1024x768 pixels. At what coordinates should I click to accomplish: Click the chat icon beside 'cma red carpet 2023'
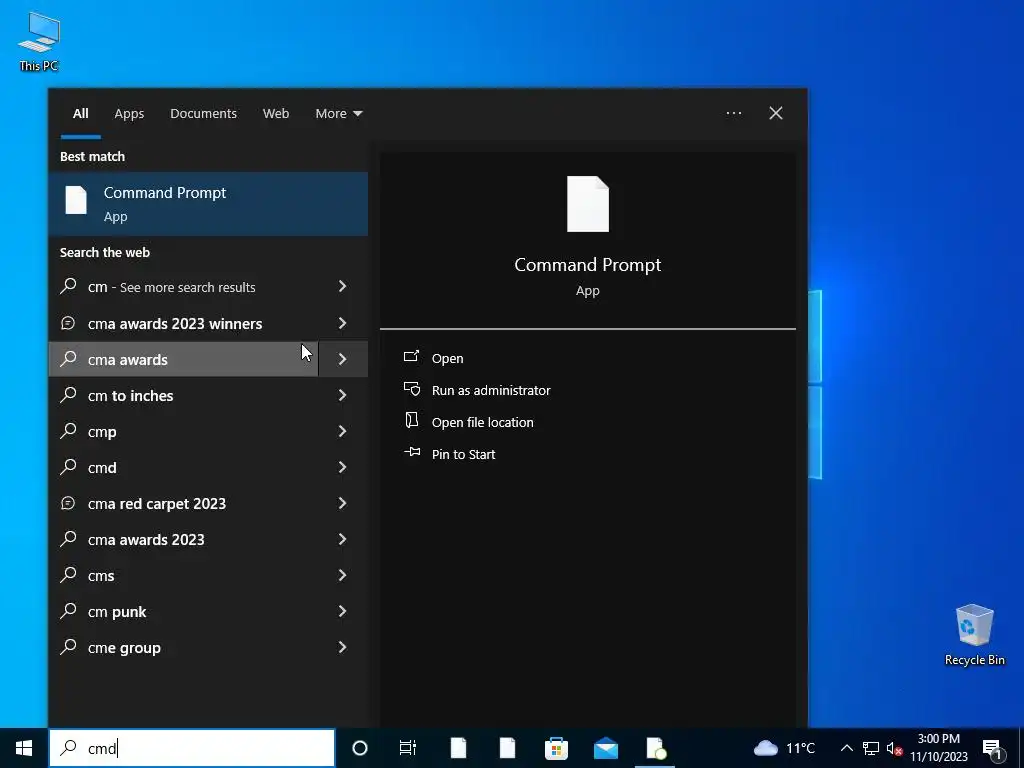68,503
